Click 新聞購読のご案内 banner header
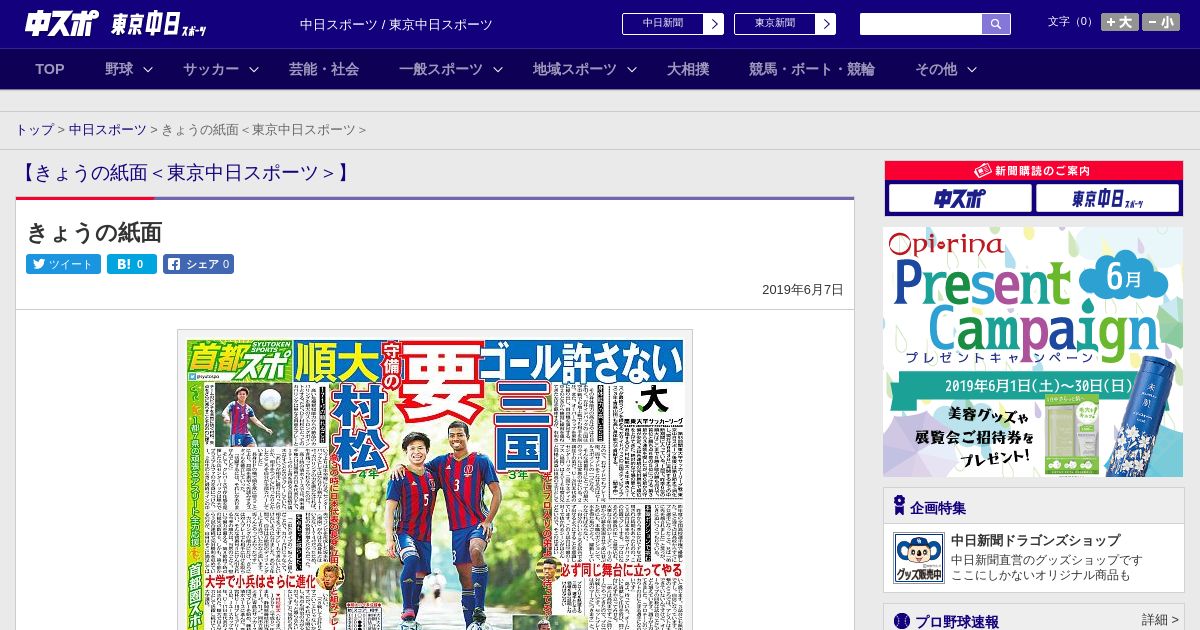 tap(1033, 171)
